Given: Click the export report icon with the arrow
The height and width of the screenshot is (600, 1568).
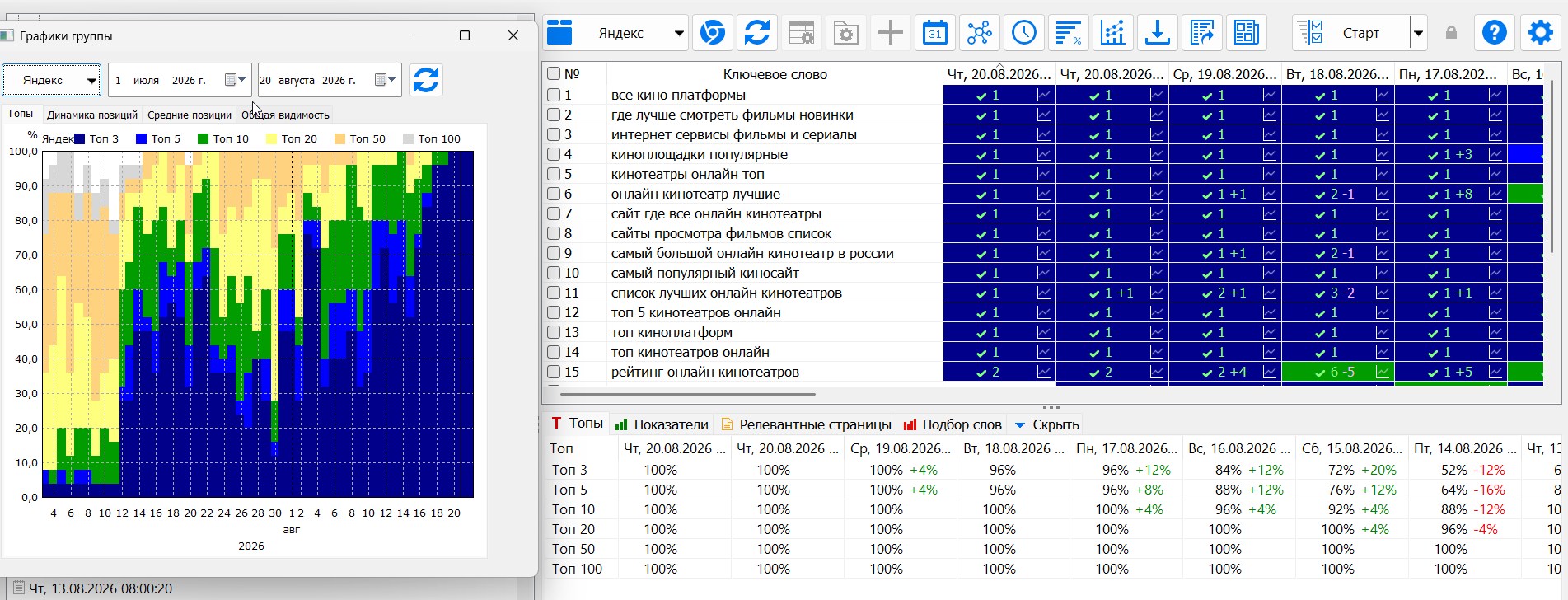Looking at the screenshot, I should [x=1202, y=34].
